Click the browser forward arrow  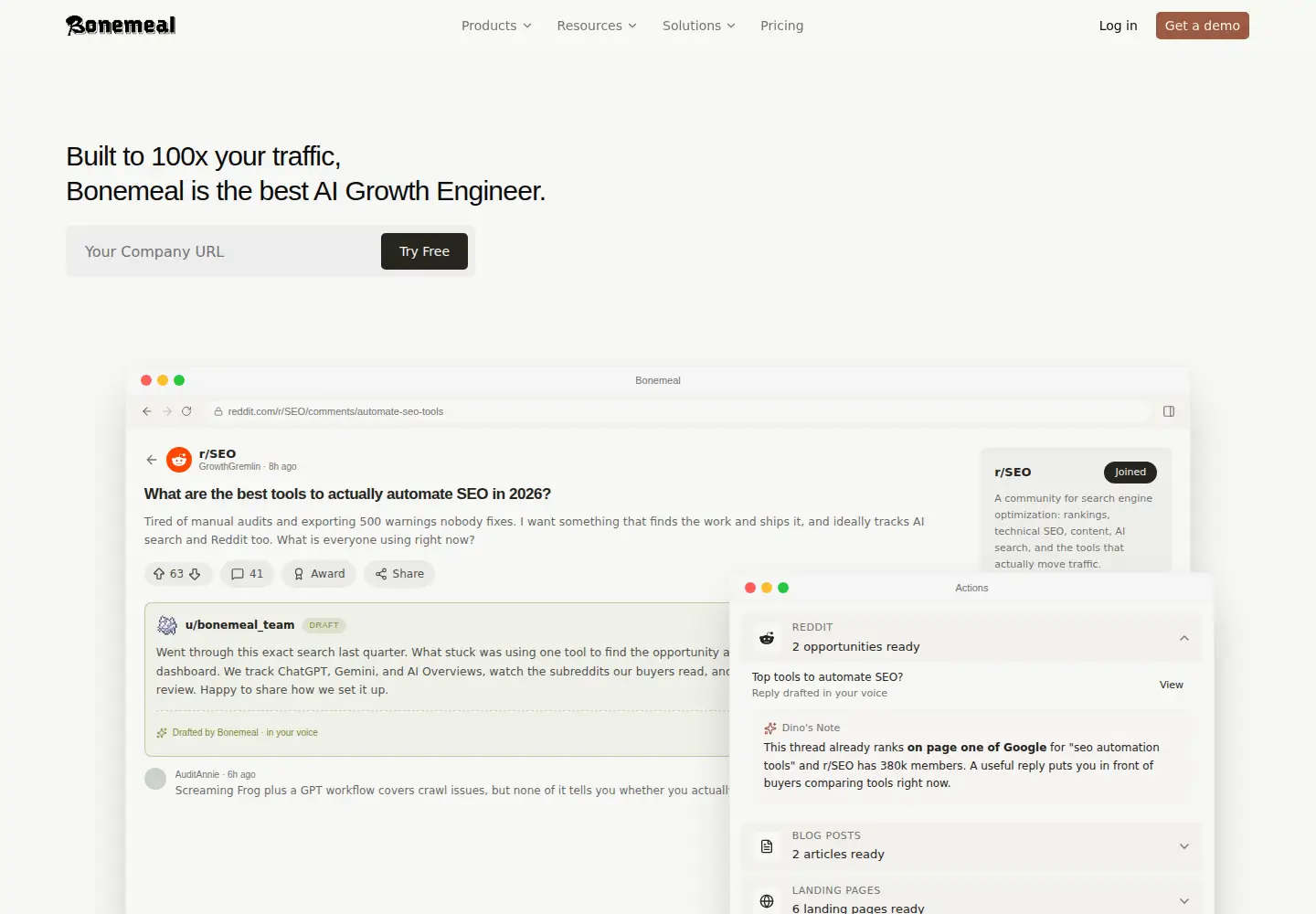[x=167, y=411]
